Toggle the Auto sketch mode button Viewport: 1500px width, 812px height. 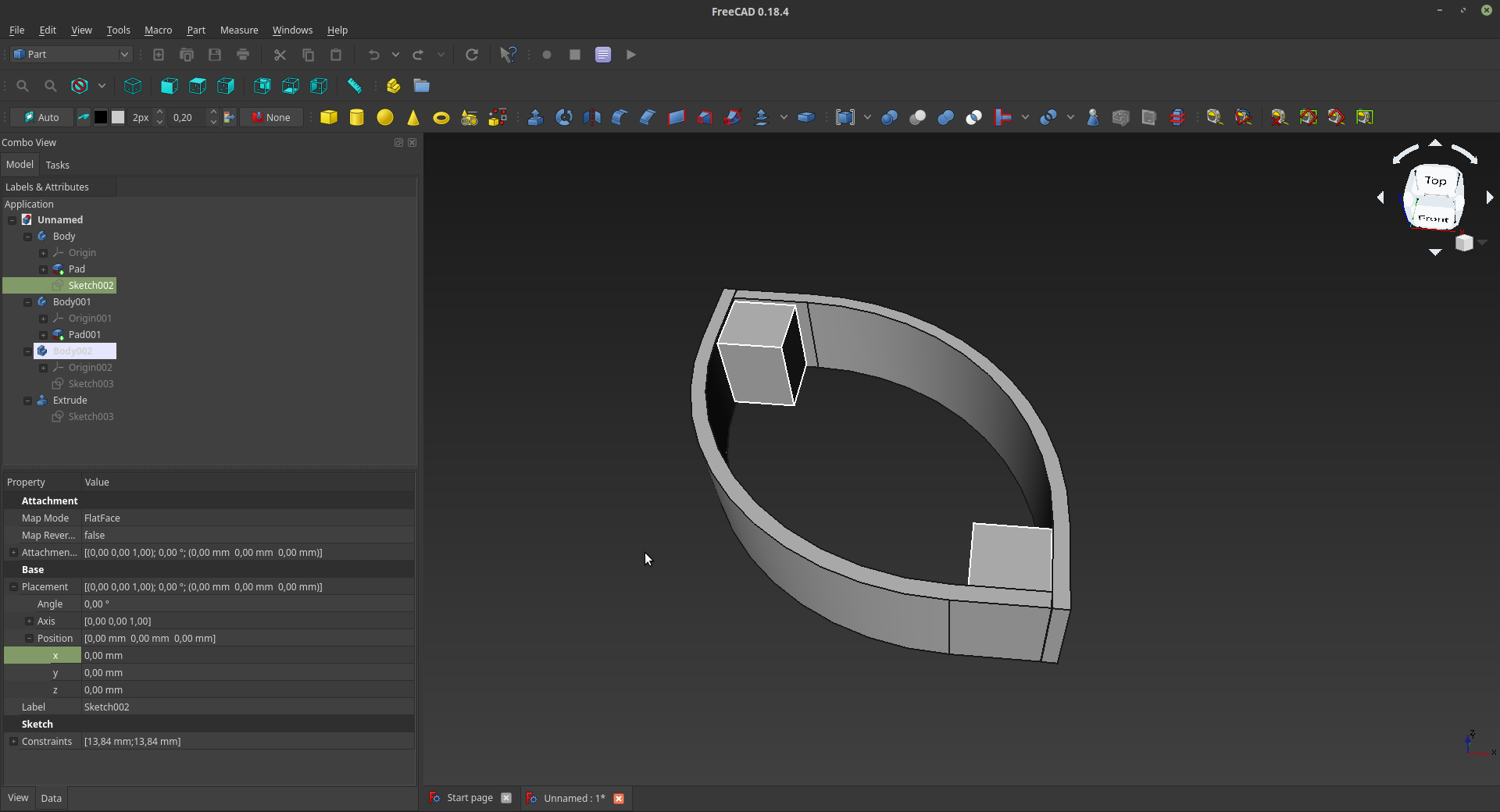pyautogui.click(x=41, y=117)
